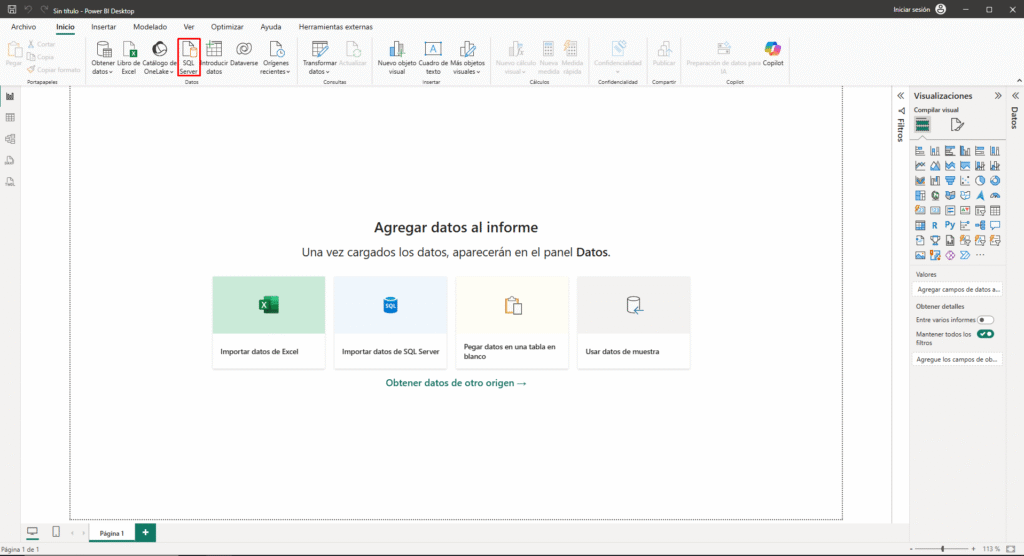Switch to table view in left sidebar
This screenshot has width=1024, height=556.
click(x=10, y=118)
